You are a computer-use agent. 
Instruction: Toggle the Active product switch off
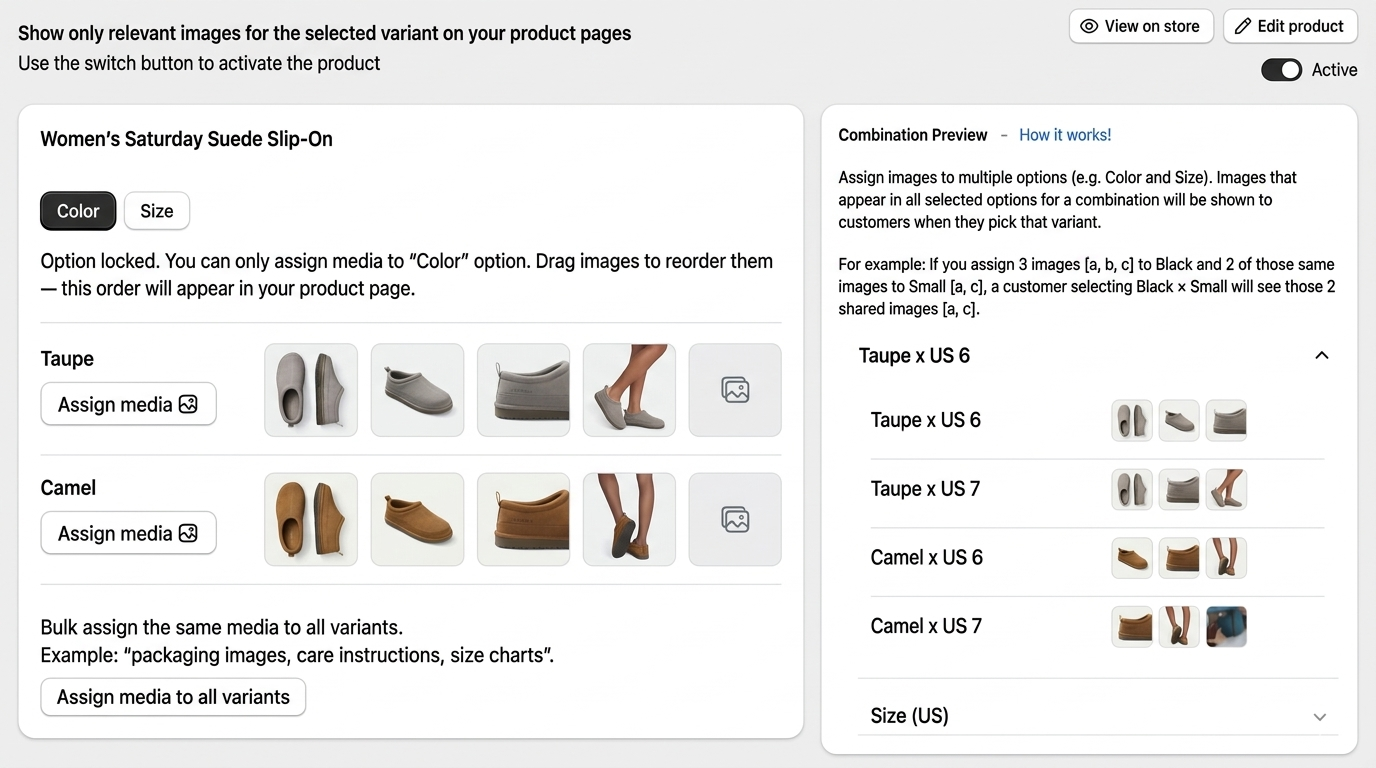tap(1281, 70)
